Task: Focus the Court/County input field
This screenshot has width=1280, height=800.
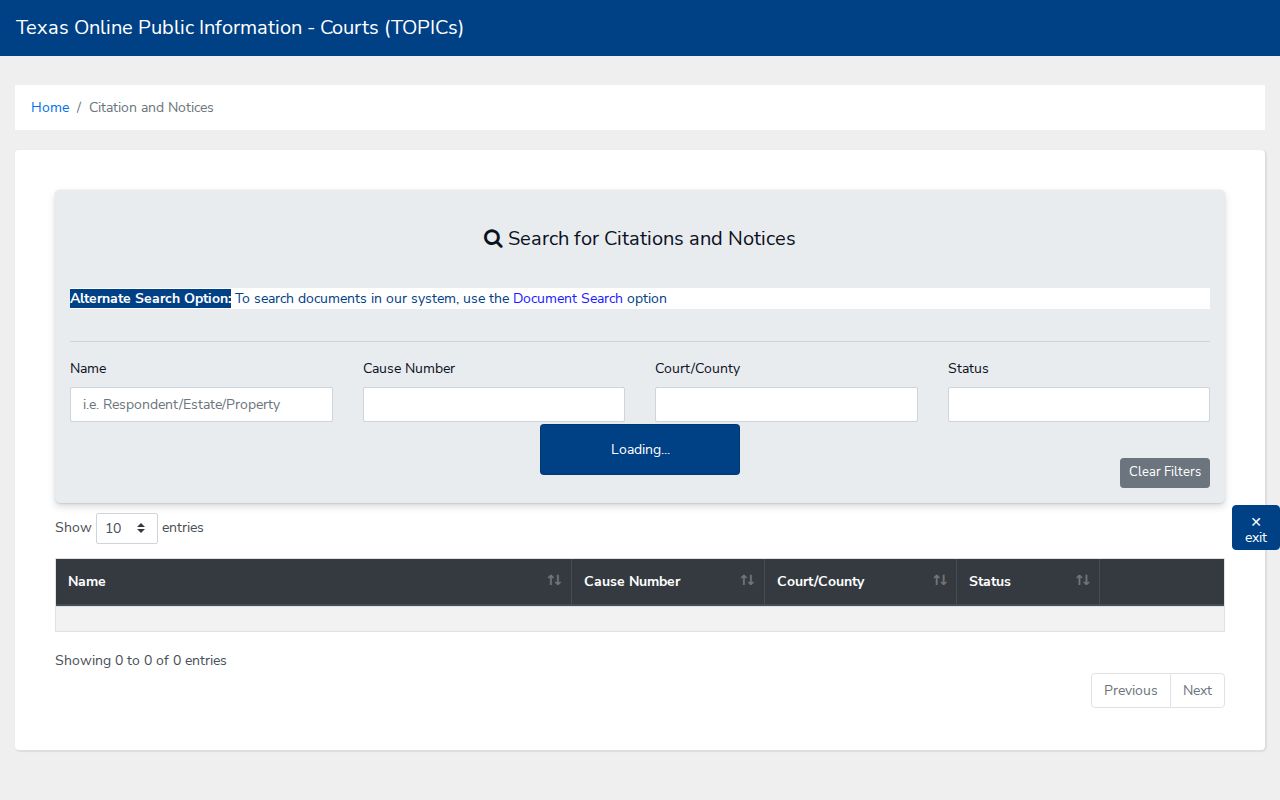Action: [786, 405]
